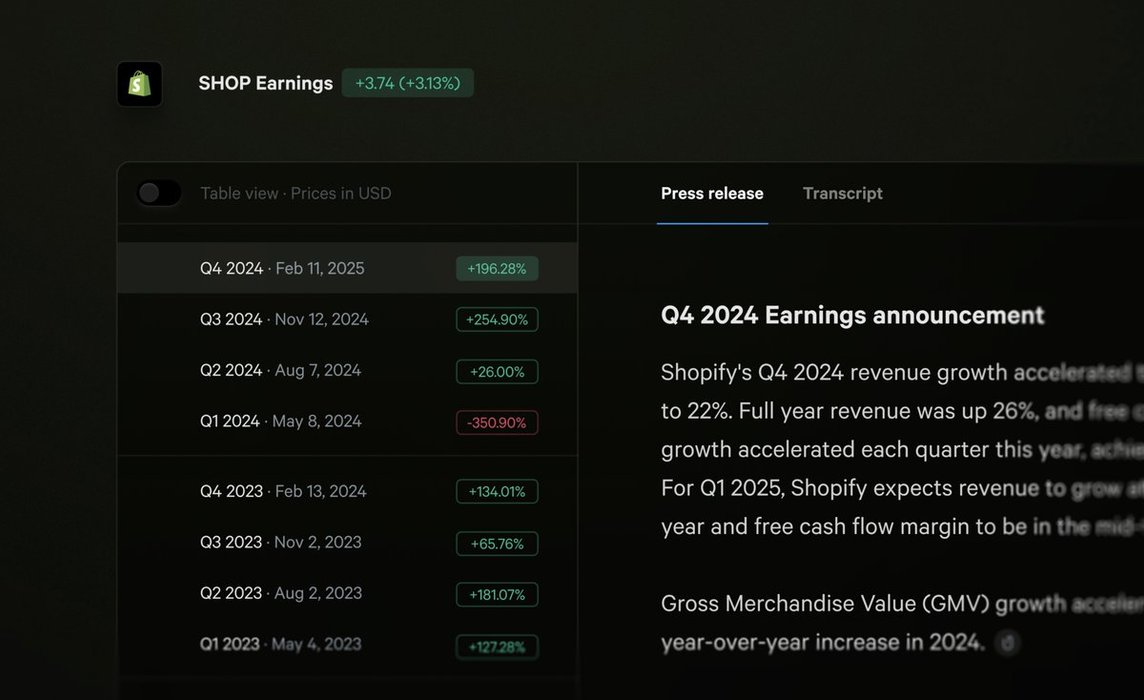
Task: Click the +26.00% badge
Action: click(497, 372)
